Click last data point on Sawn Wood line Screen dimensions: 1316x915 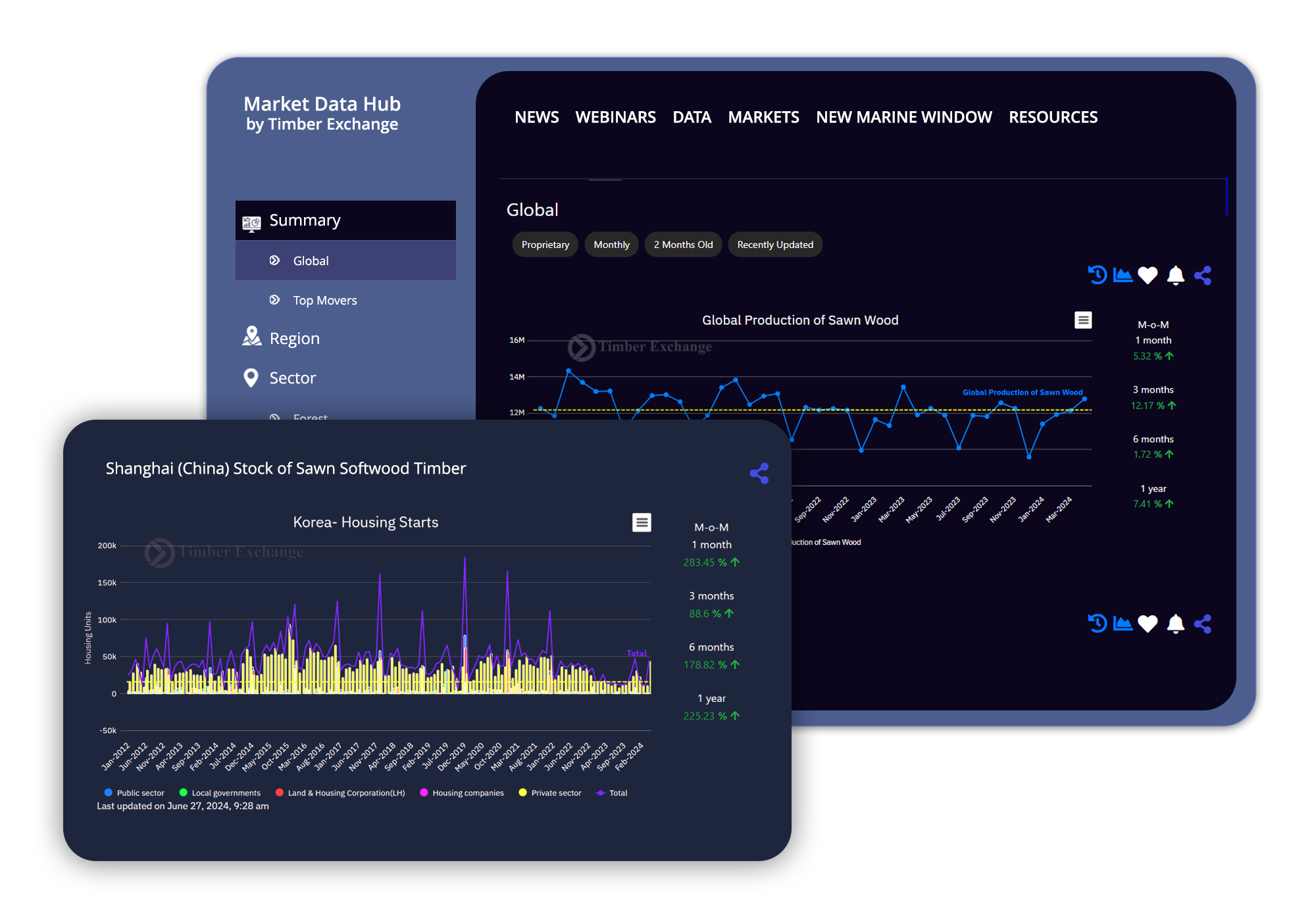click(1084, 399)
